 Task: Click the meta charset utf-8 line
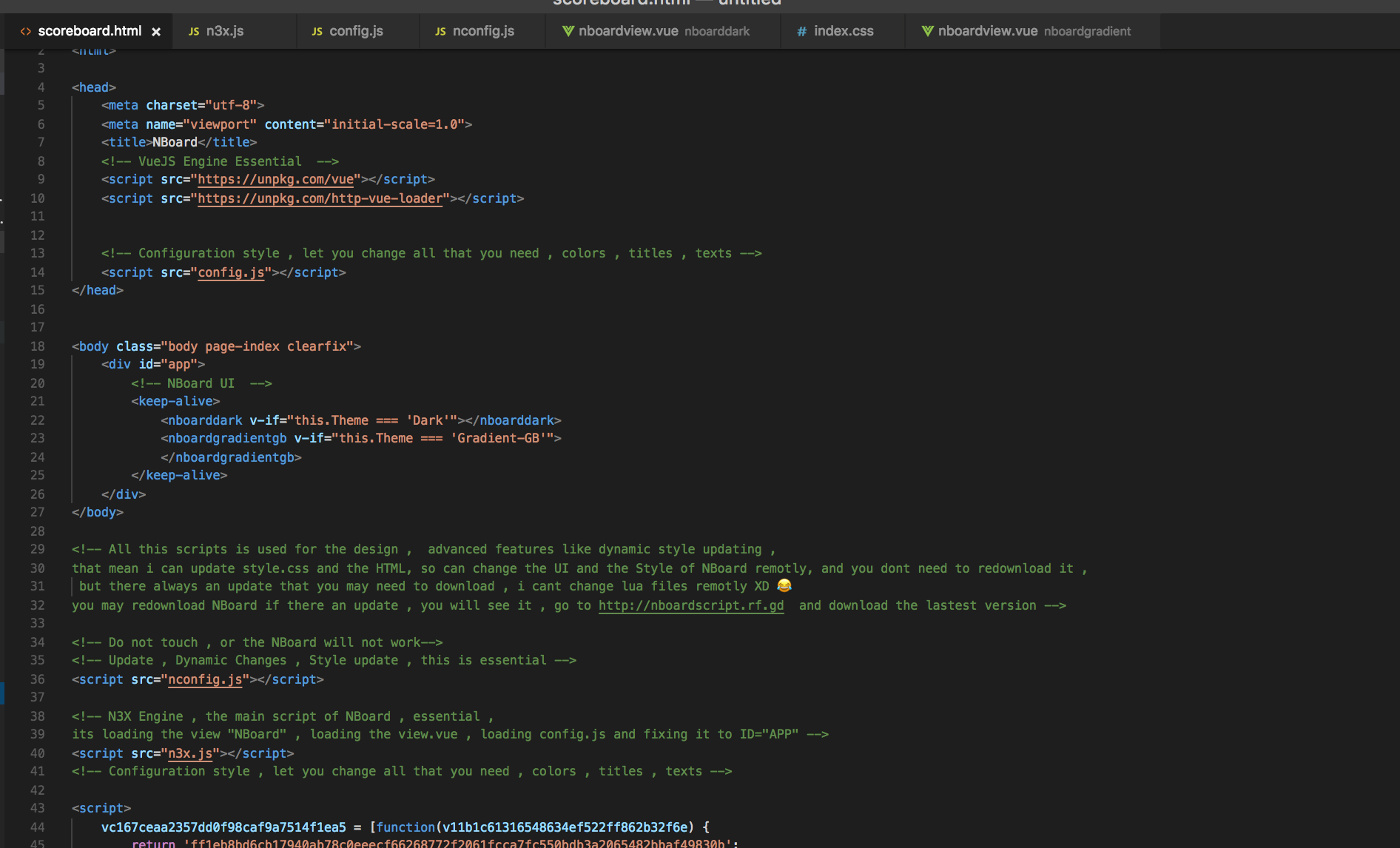point(183,105)
